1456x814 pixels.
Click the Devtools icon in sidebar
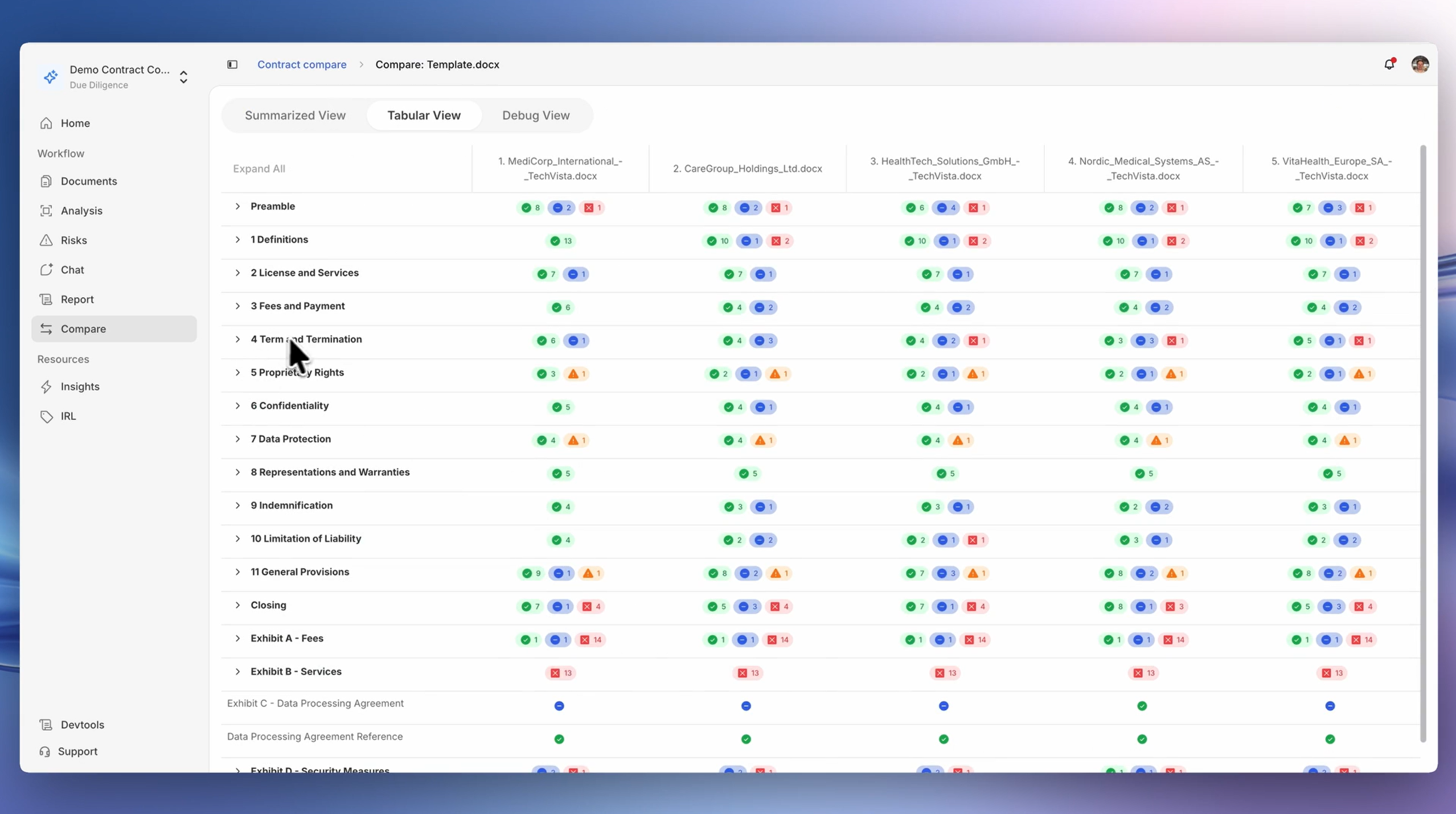pyautogui.click(x=46, y=725)
